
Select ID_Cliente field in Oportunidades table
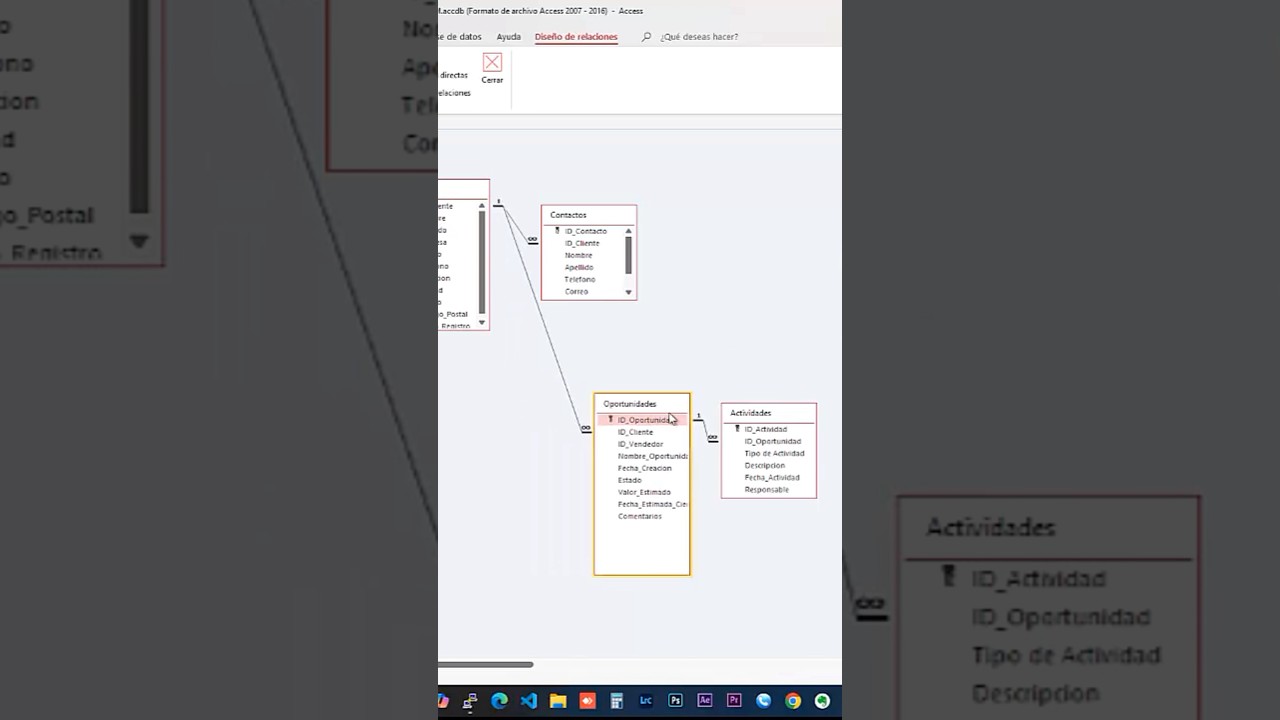(635, 432)
